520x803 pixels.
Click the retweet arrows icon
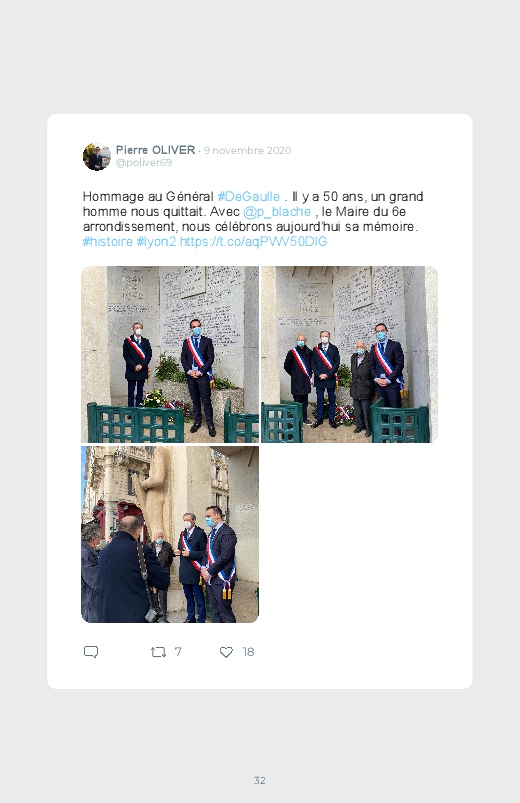tap(158, 652)
